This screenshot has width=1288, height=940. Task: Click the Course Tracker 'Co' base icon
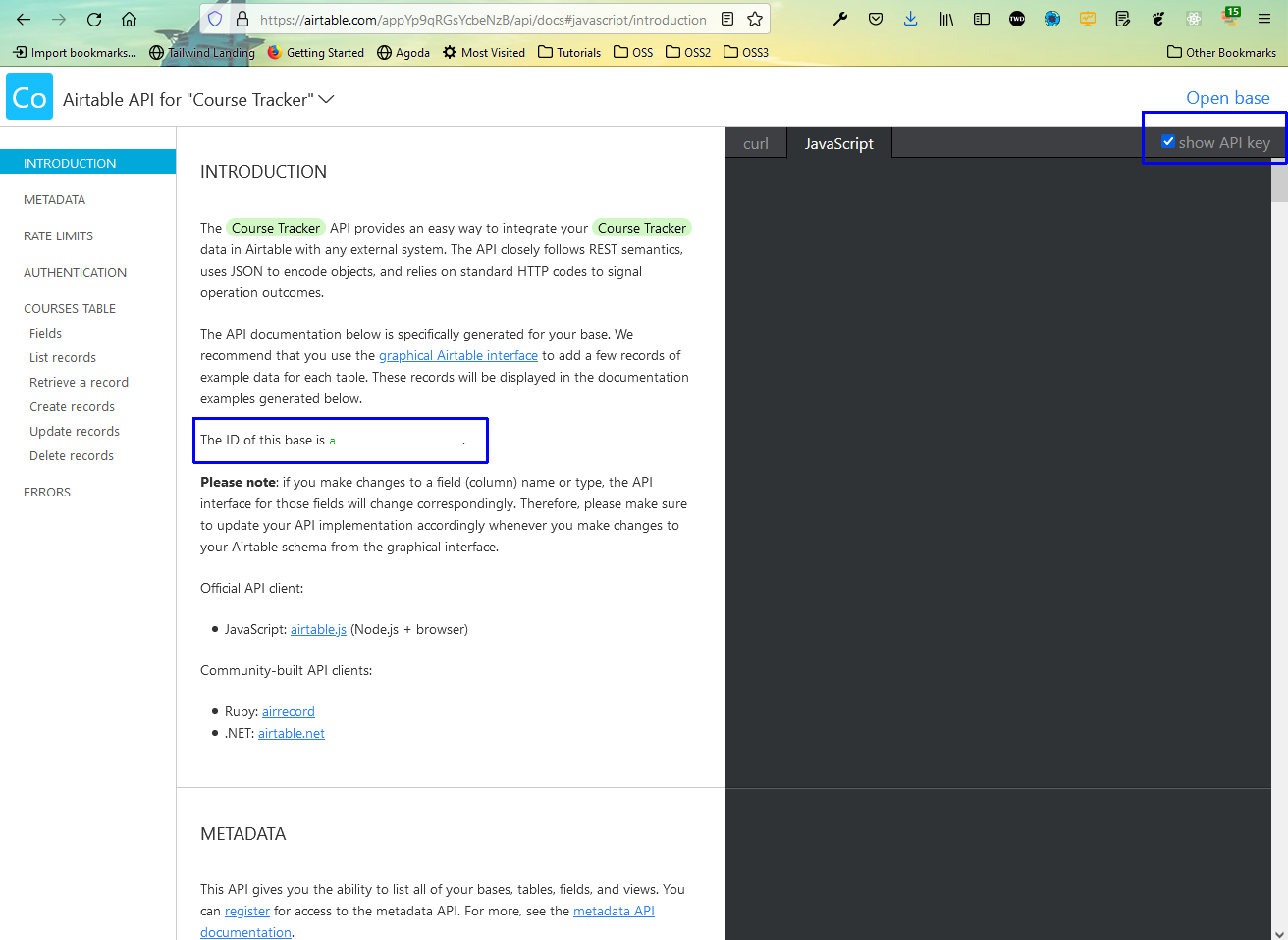point(29,97)
